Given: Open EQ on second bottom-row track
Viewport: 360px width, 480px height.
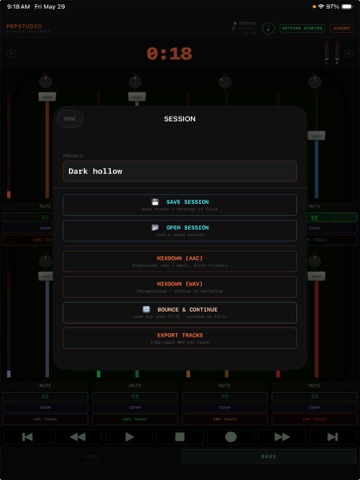Looking at the screenshot, I should (x=135, y=397).
